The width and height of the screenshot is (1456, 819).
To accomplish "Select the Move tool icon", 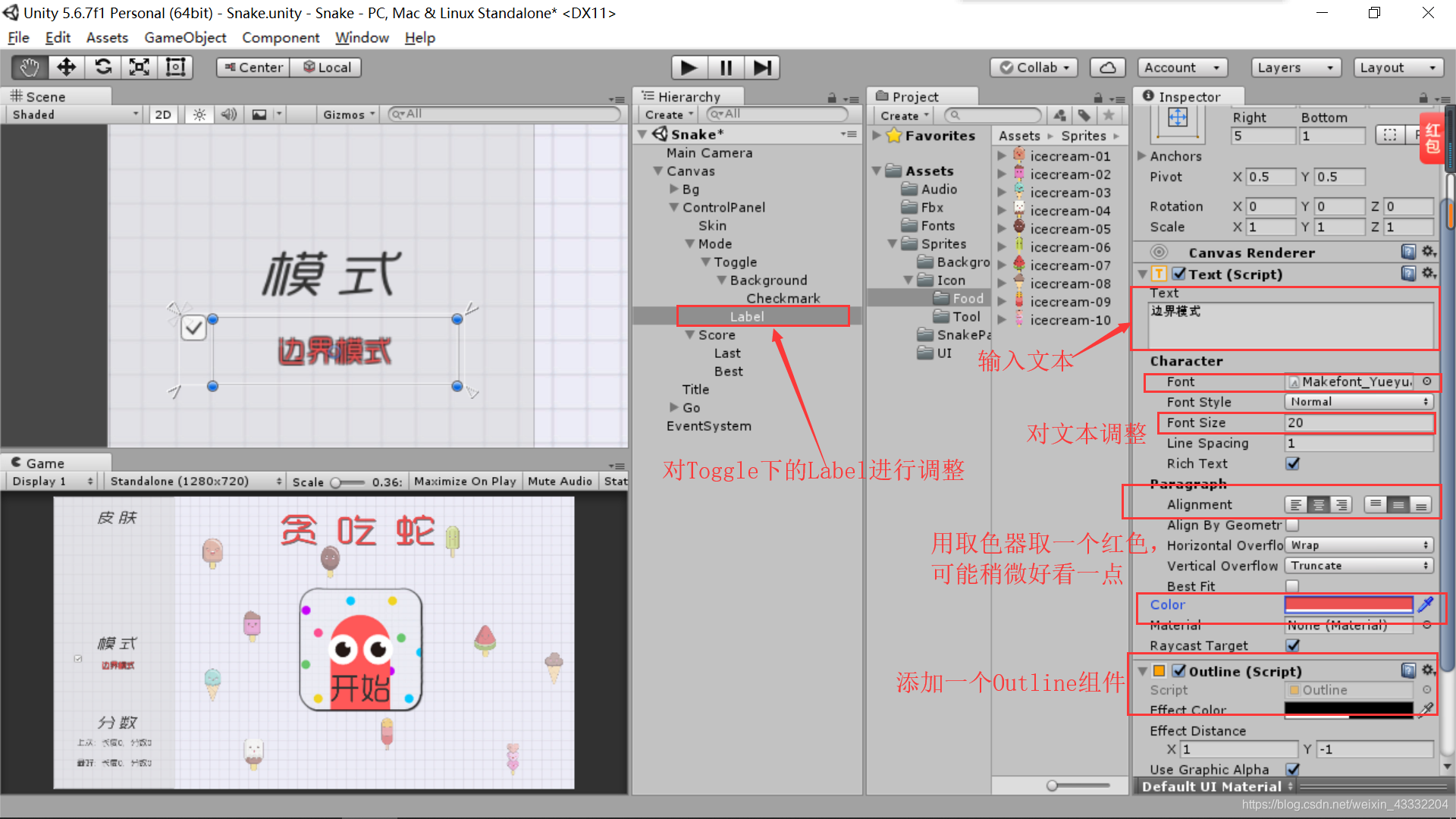I will [65, 66].
